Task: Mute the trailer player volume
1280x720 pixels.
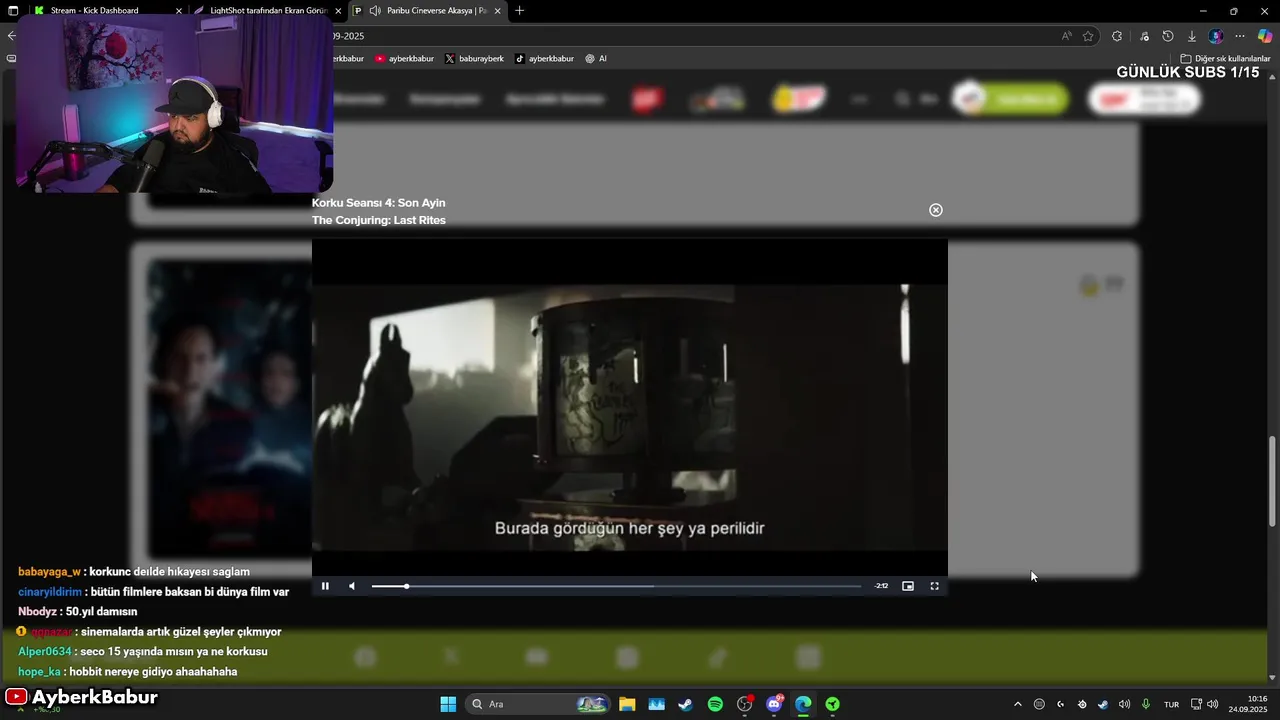Action: [351, 586]
